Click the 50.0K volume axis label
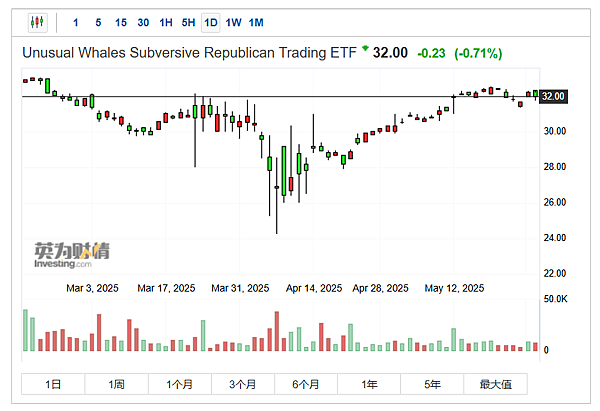600x411 pixels. click(555, 299)
